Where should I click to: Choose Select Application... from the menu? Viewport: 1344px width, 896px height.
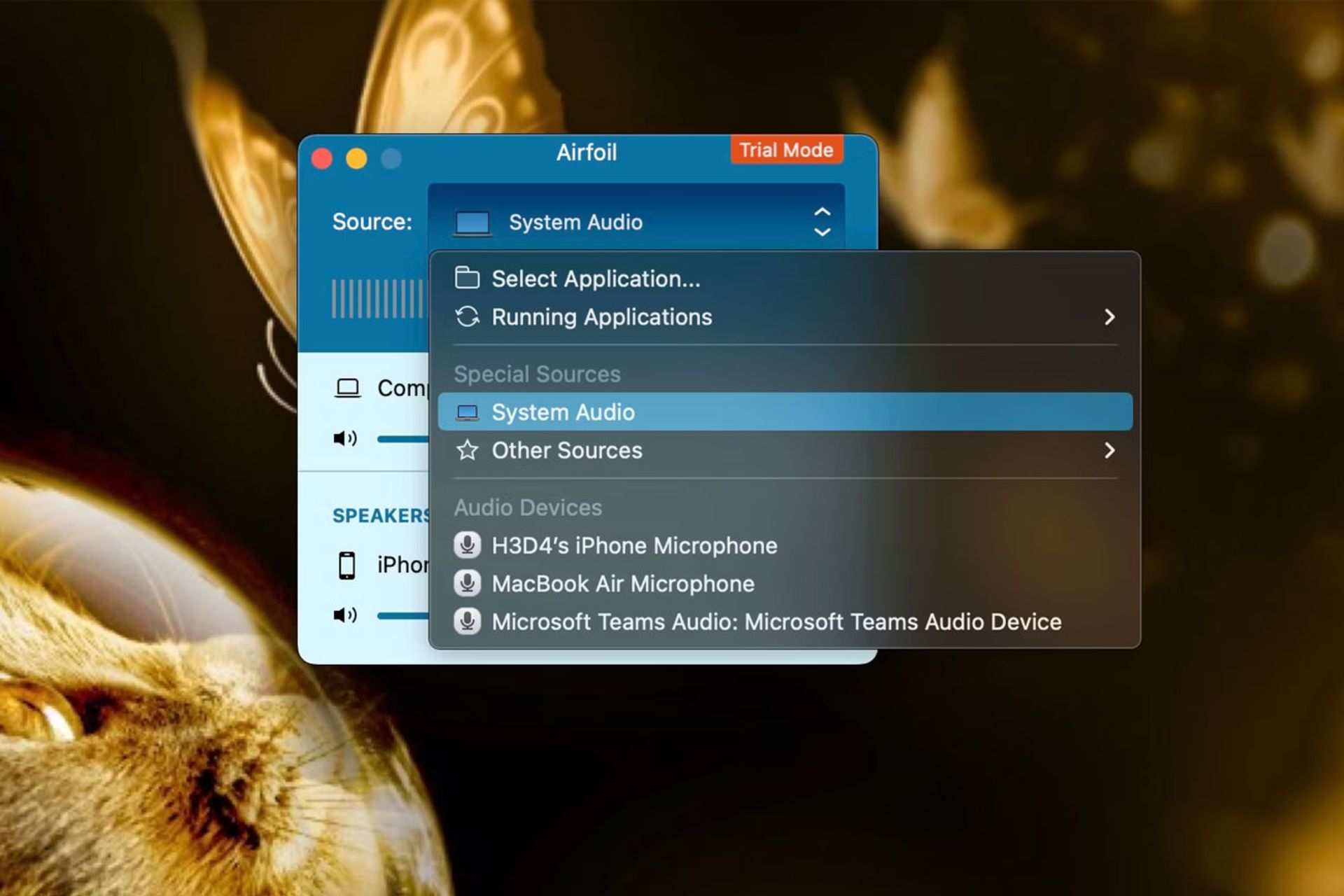coord(785,279)
